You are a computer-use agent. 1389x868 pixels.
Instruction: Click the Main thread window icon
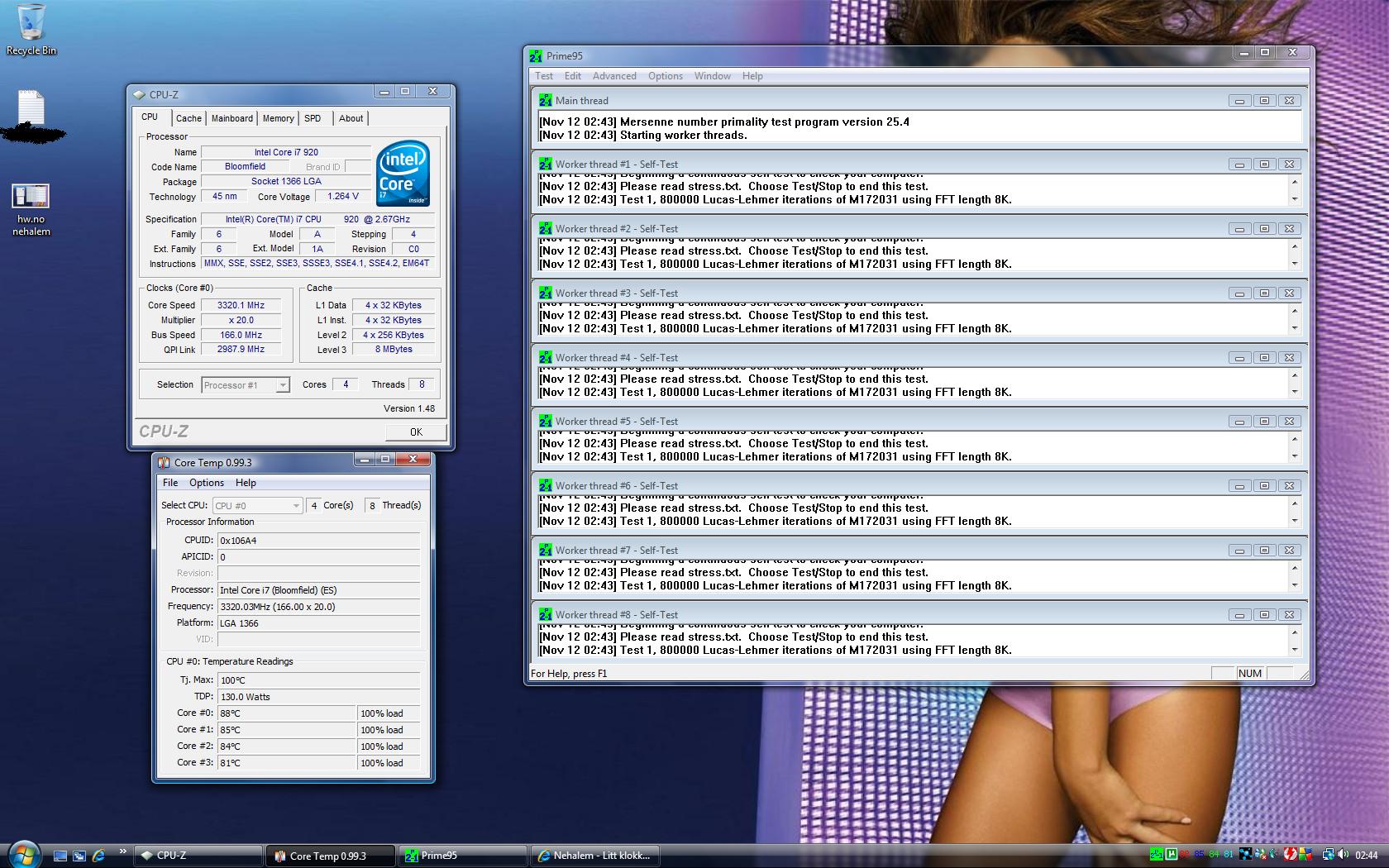tap(545, 100)
